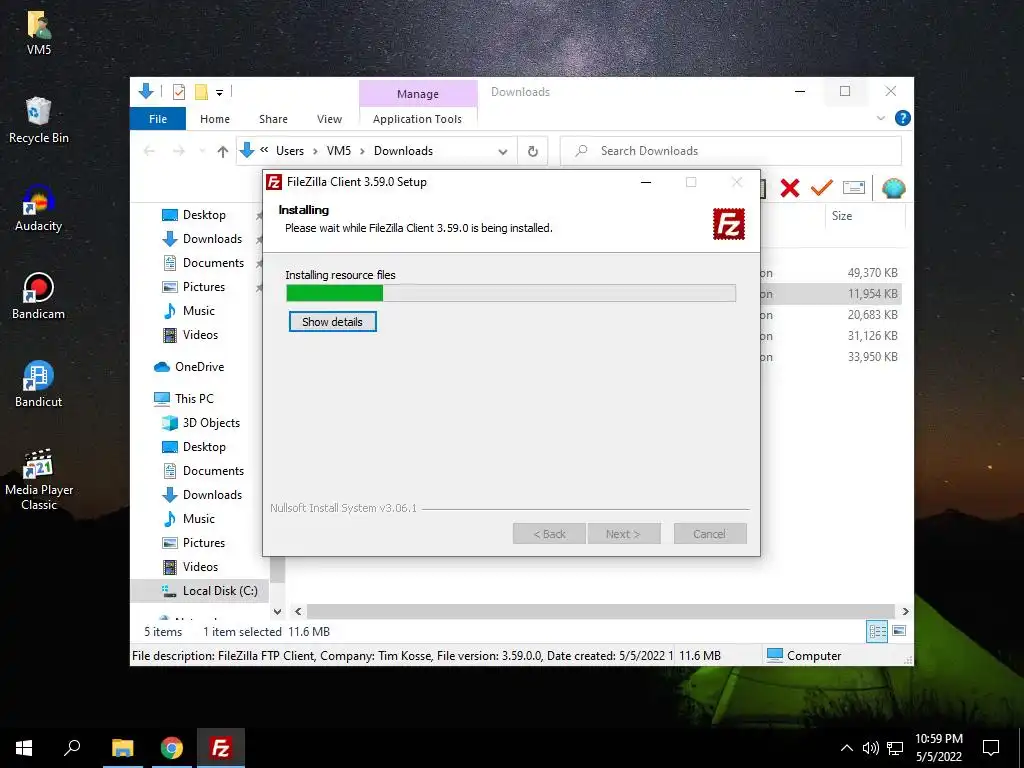This screenshot has width=1024, height=768.
Task: Launch Bandicut from the desktop
Action: [x=39, y=384]
